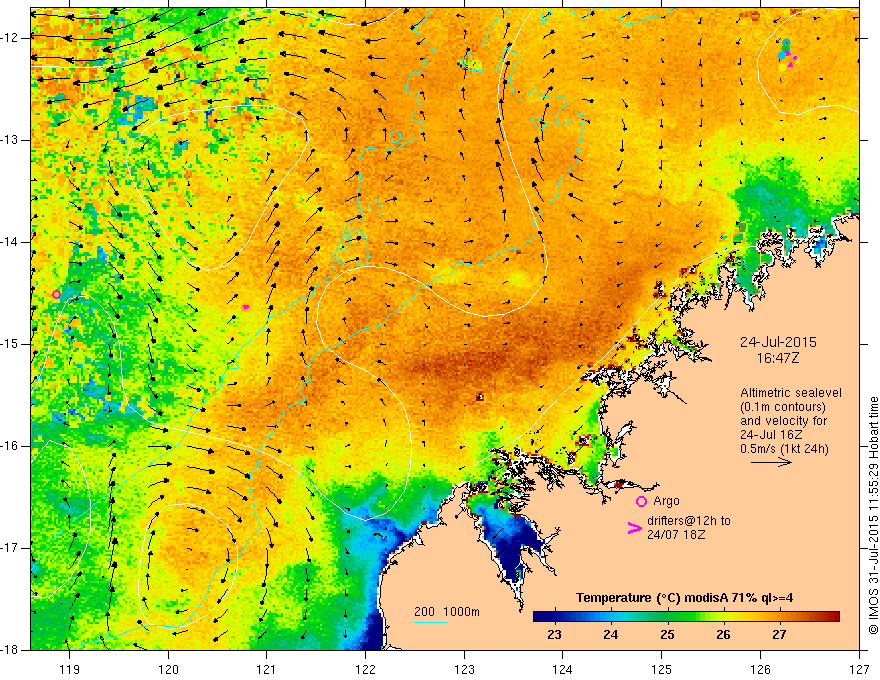
Task: Click latitude axis label '-12'
Action: click(10, 38)
